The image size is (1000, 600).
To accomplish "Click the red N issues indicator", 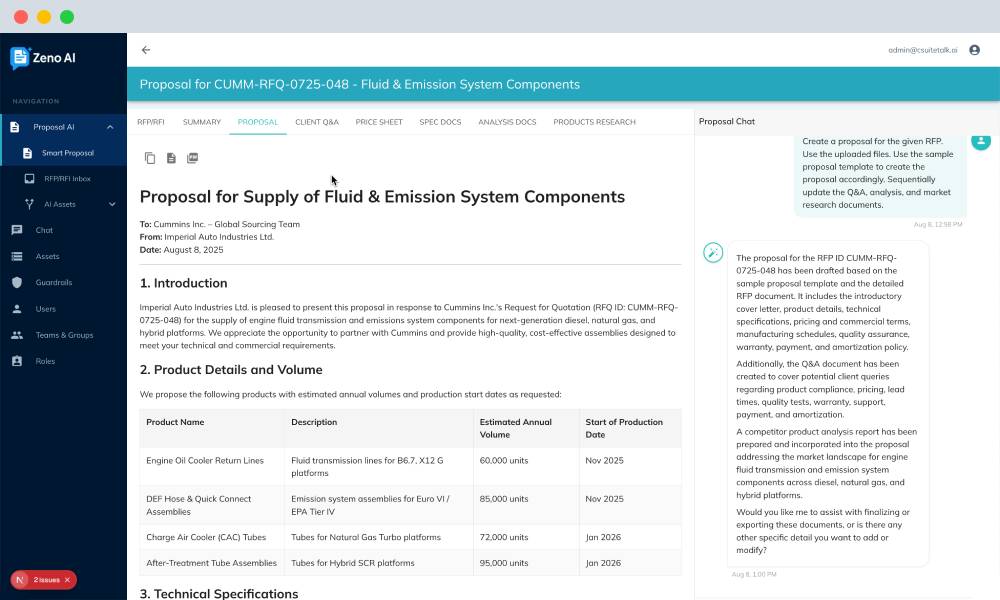I will coord(20,580).
